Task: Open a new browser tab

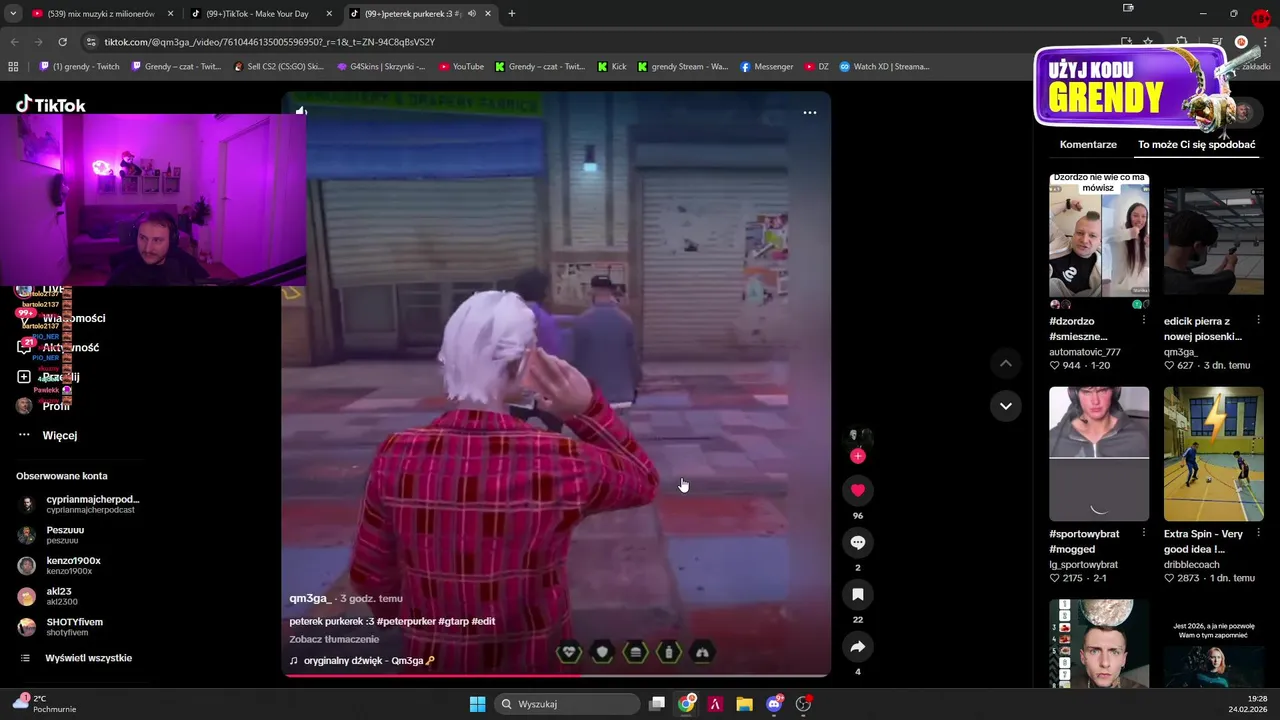Action: (x=512, y=14)
